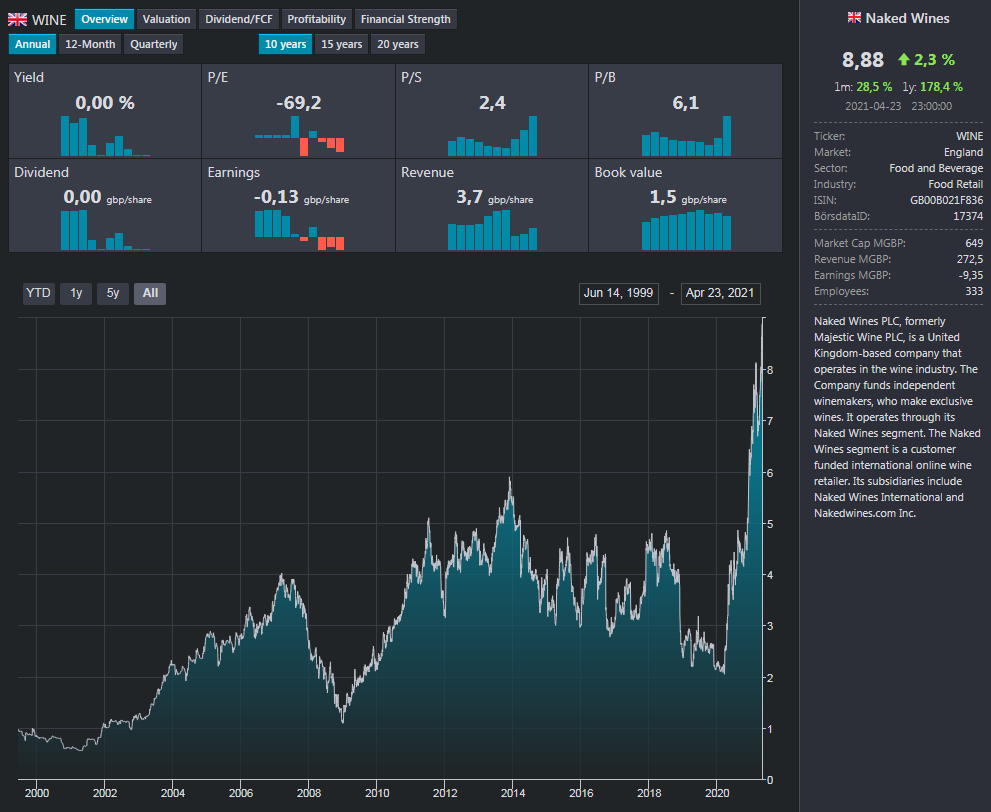Image resolution: width=991 pixels, height=812 pixels.
Task: Click the England market value
Action: coord(963,152)
